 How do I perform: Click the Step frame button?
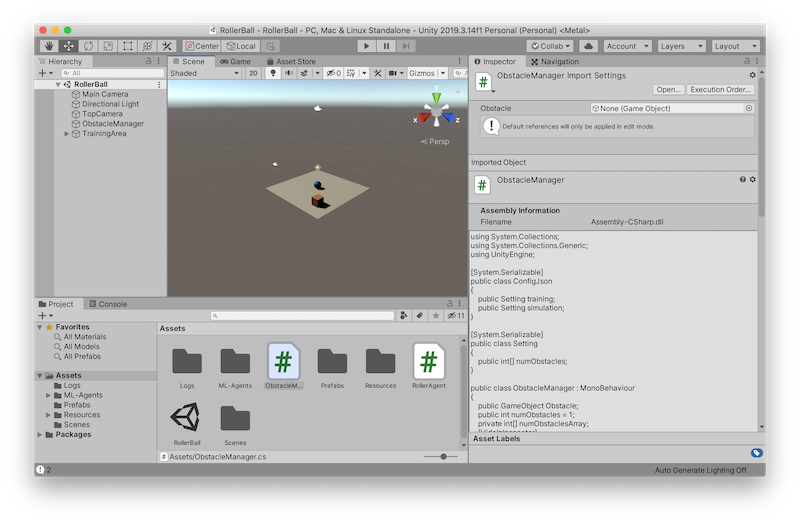[406, 46]
